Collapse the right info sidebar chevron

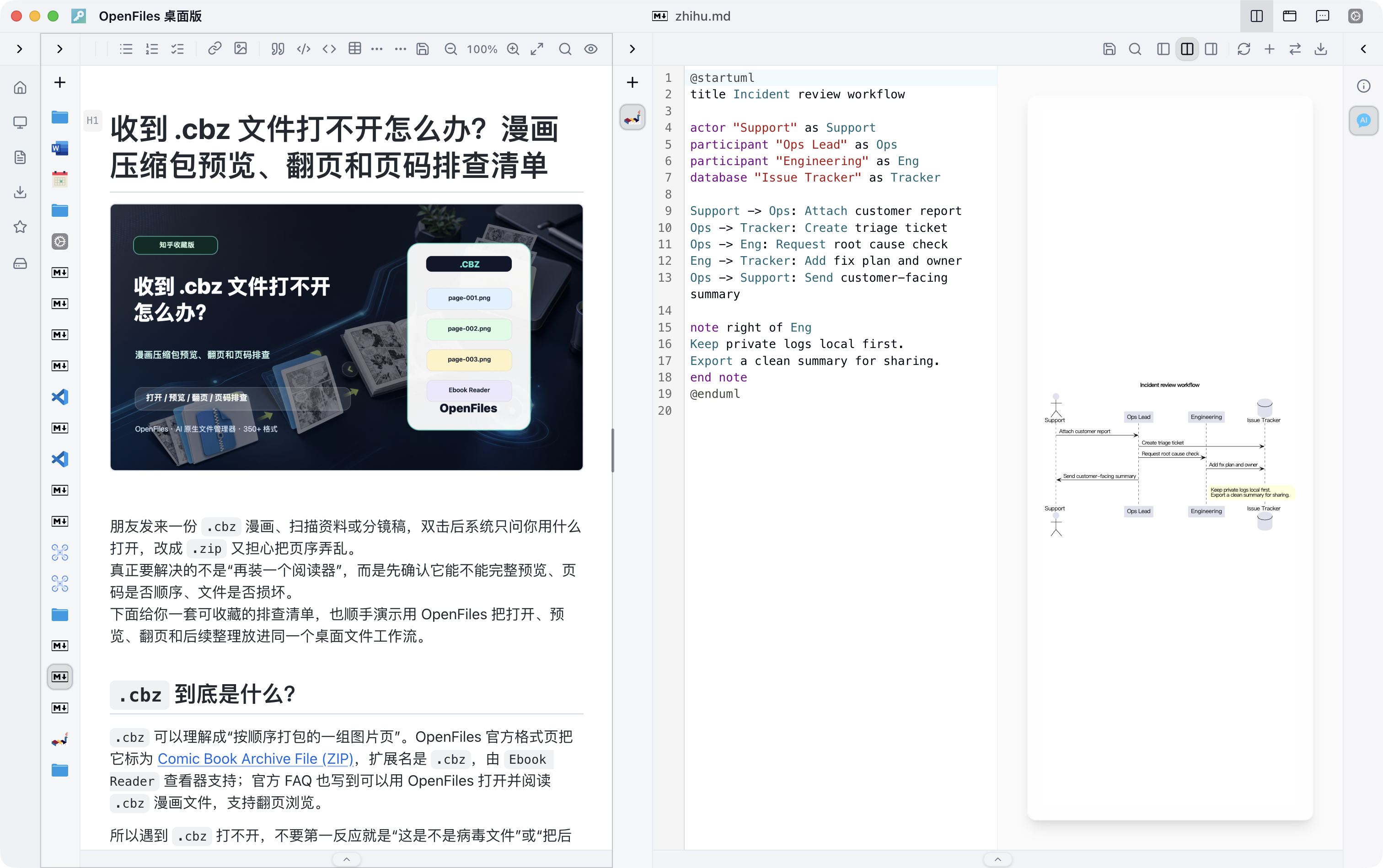point(1363,49)
